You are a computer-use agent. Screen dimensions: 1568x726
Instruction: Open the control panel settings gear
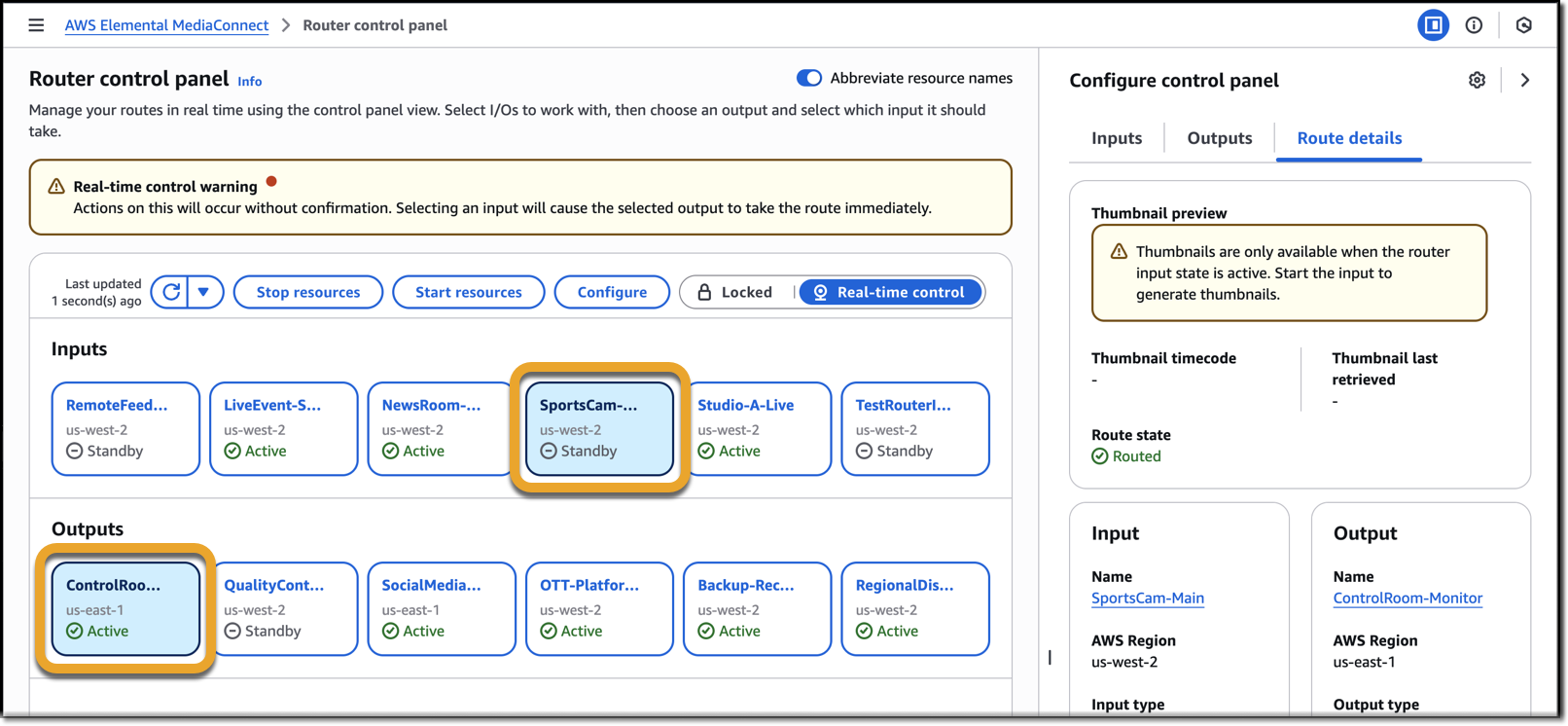1477,81
